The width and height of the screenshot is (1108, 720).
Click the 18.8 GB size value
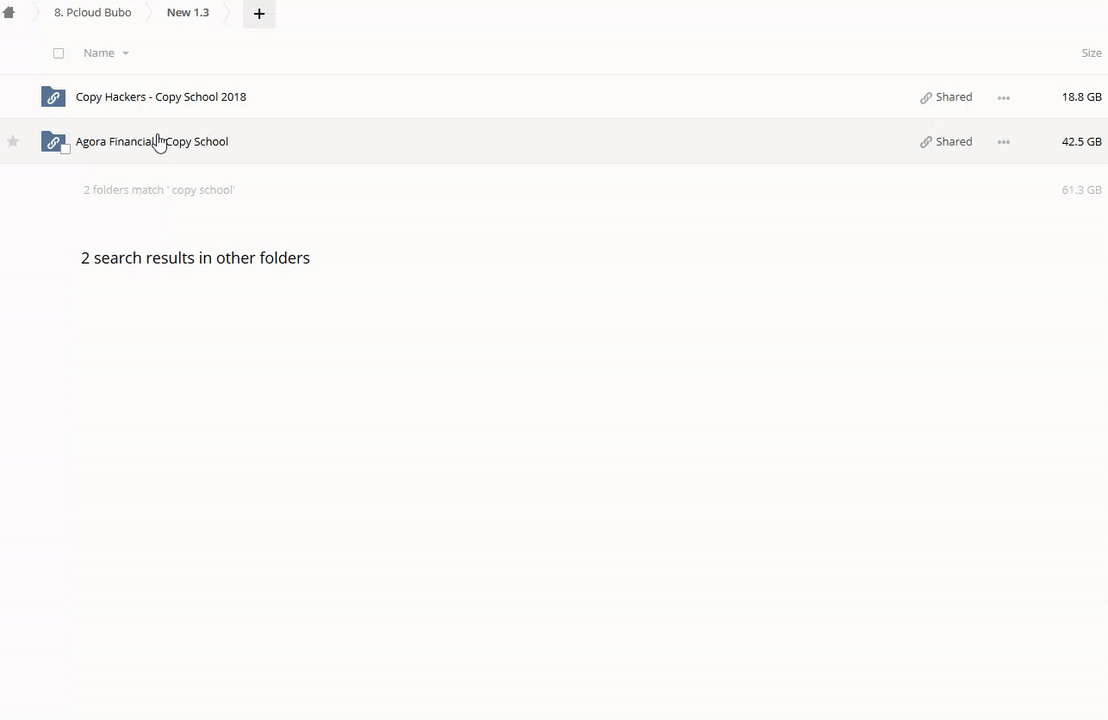pyautogui.click(x=1081, y=97)
